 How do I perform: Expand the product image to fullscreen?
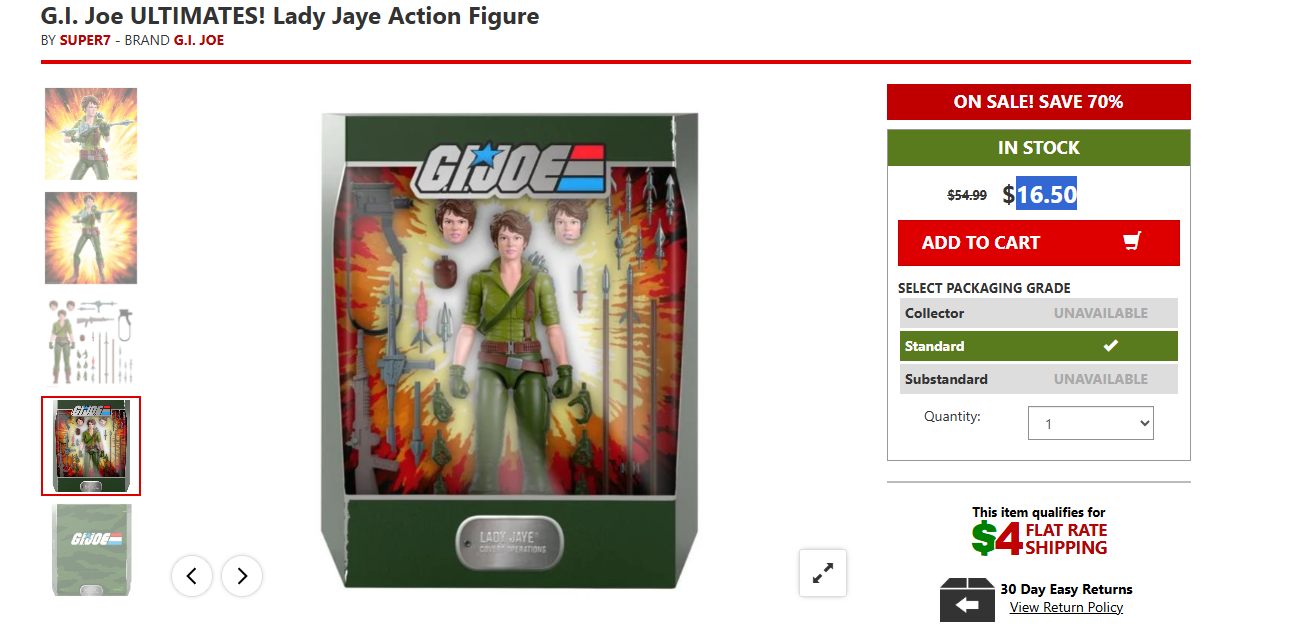(x=823, y=573)
